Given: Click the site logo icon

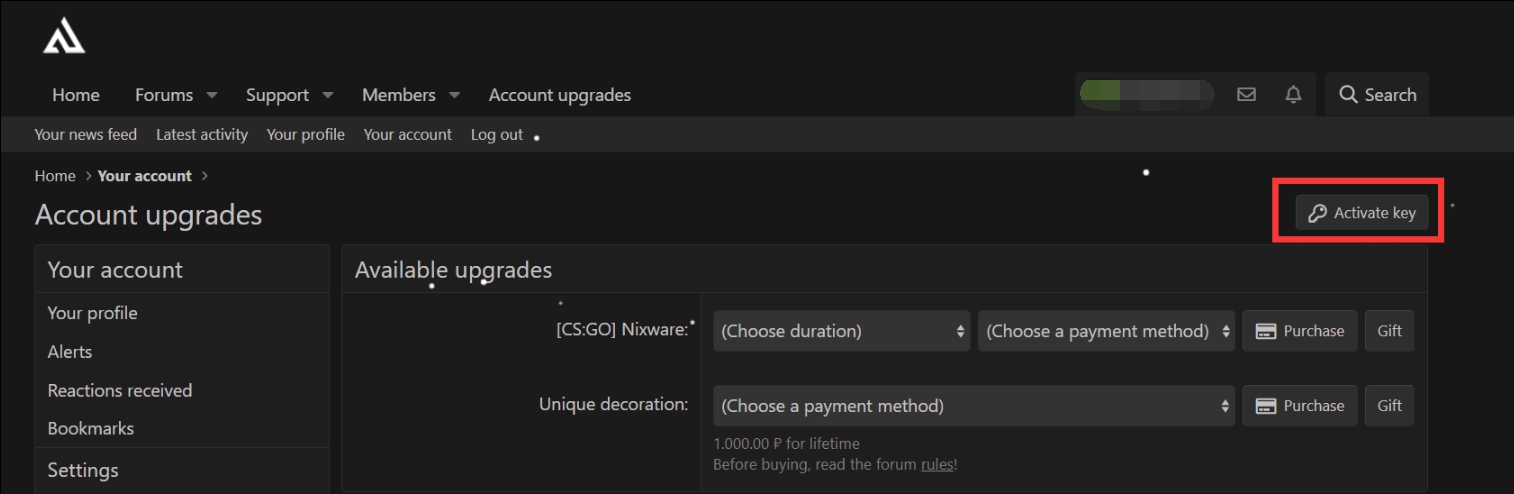Looking at the screenshot, I should [63, 38].
